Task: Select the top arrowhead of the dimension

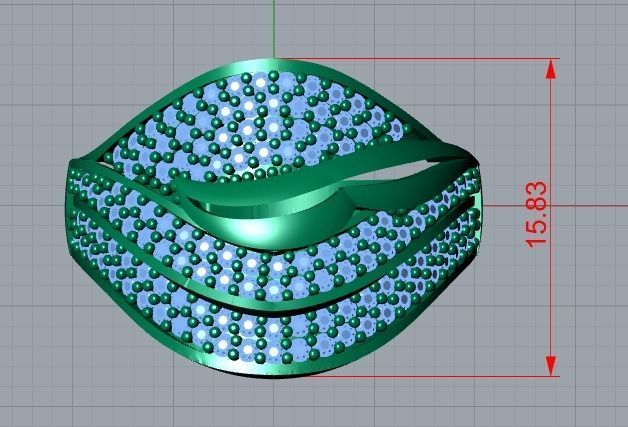Action: (x=551, y=69)
